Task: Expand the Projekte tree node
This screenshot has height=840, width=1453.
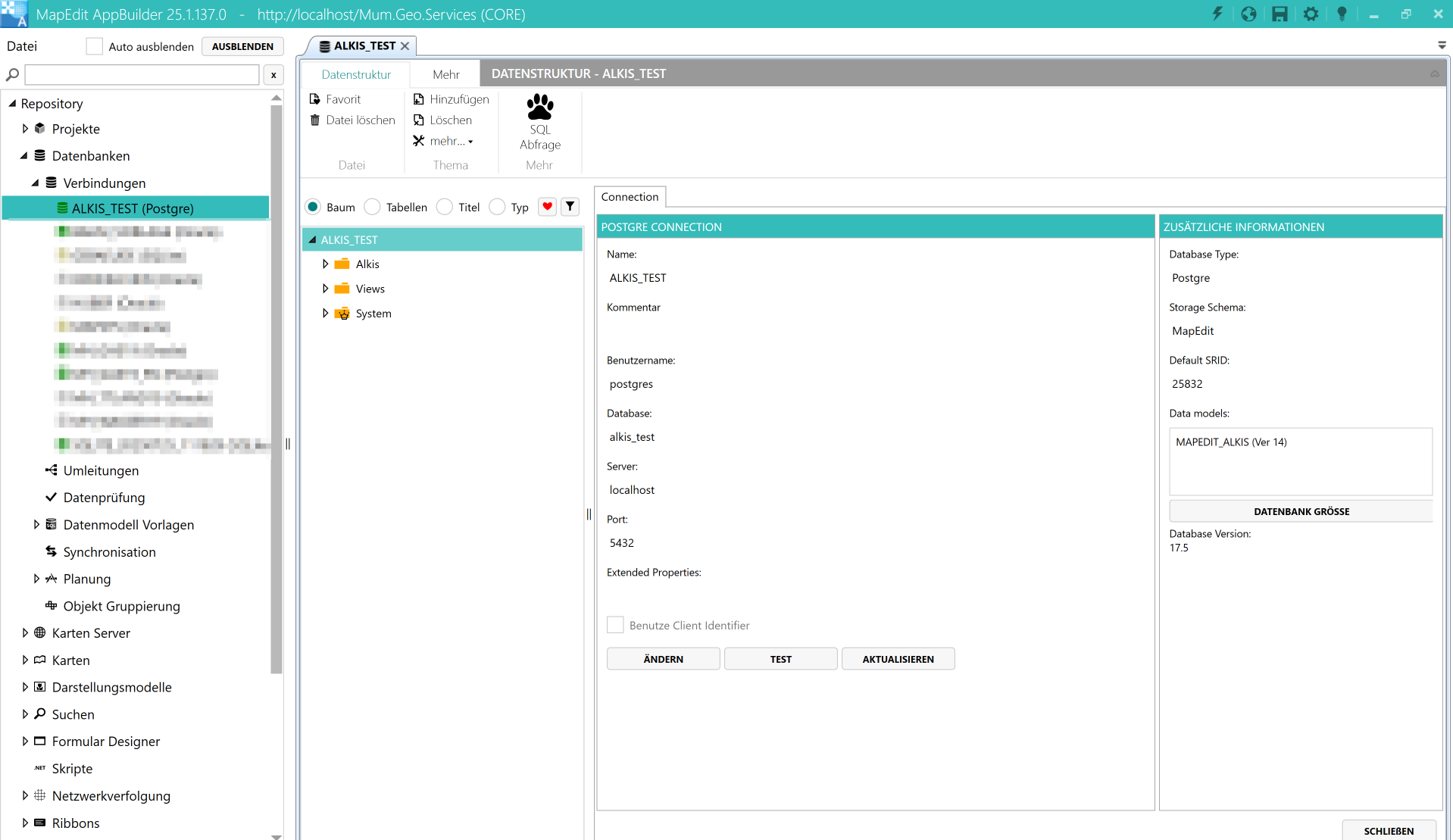Action: 25,129
